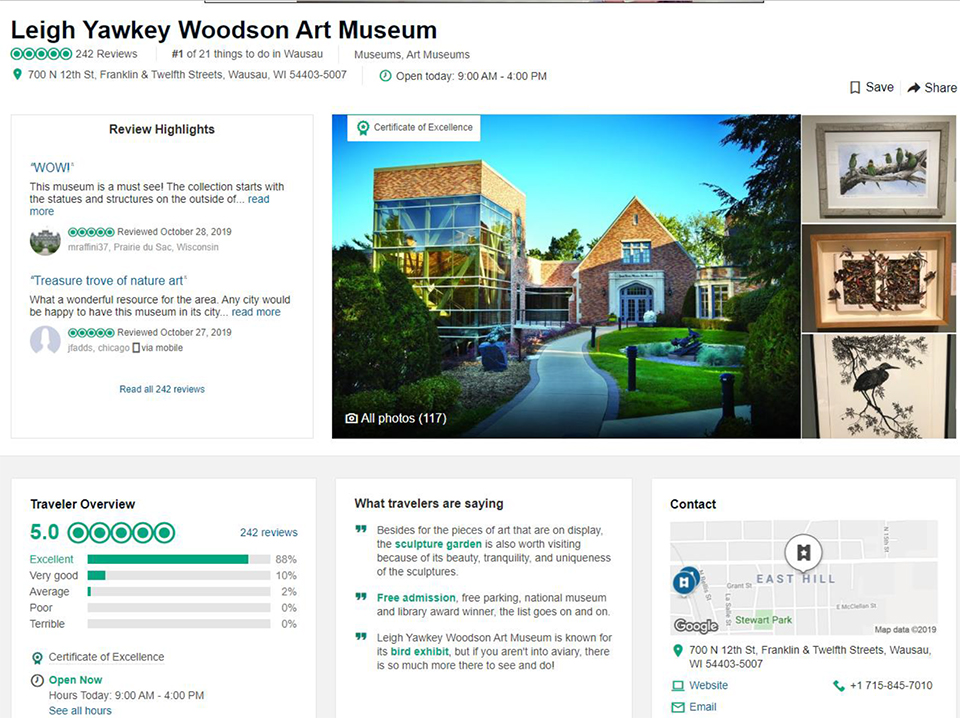
Task: Expand the Treasure trove review with read more
Action: [256, 312]
